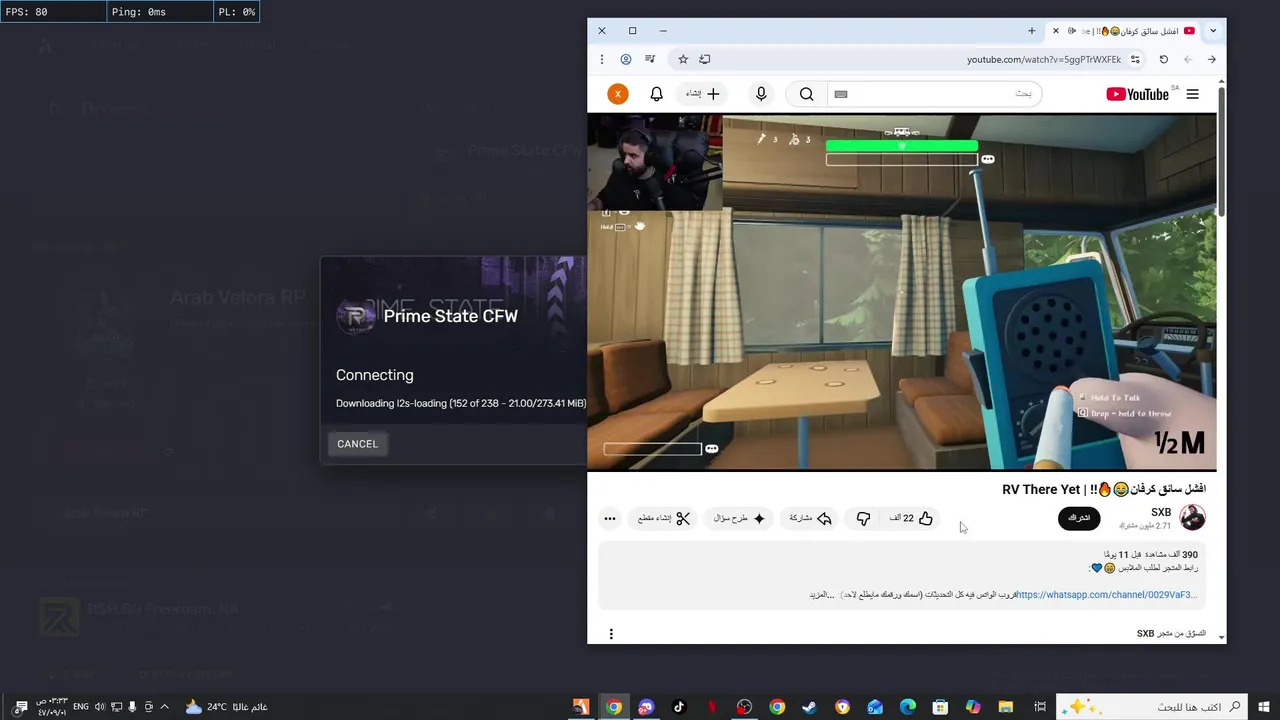Viewport: 1280px width, 720px height.
Task: Open the YouTube hamburger guide menu
Action: pyautogui.click(x=1192, y=94)
